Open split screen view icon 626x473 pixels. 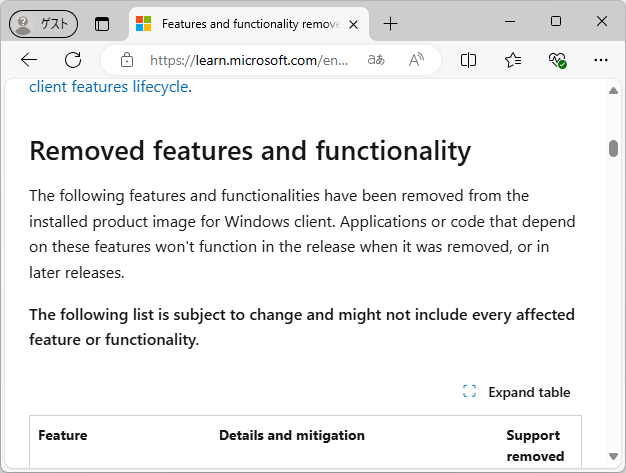coord(468,60)
